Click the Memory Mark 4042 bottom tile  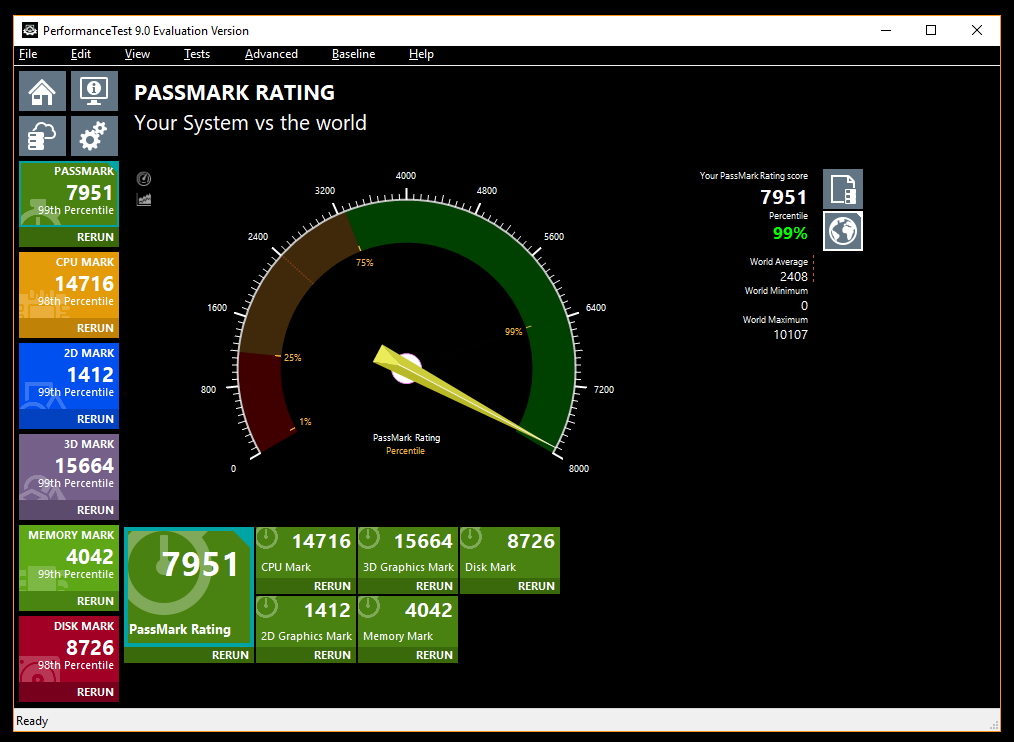(408, 622)
